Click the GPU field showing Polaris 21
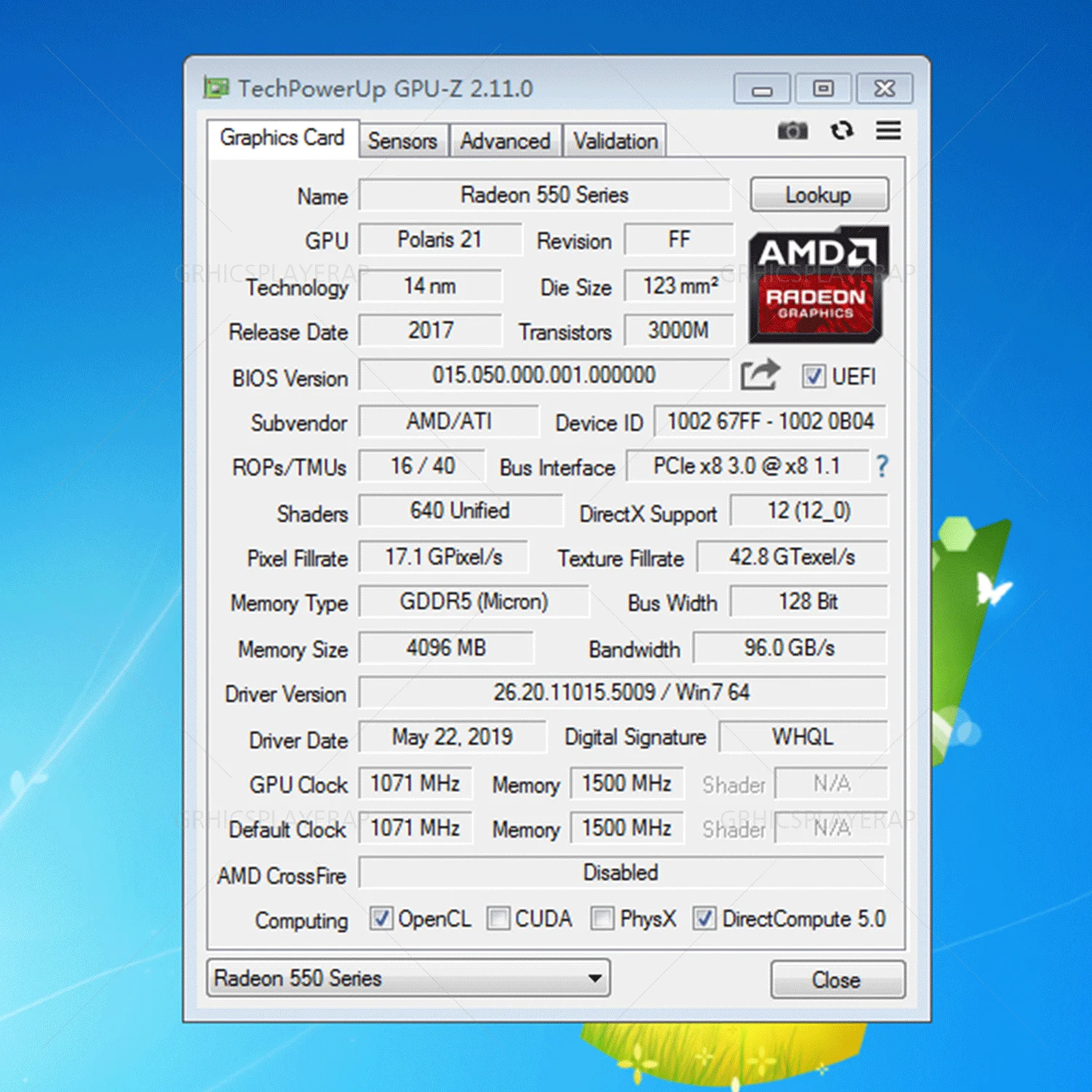1092x1092 pixels. tap(440, 240)
